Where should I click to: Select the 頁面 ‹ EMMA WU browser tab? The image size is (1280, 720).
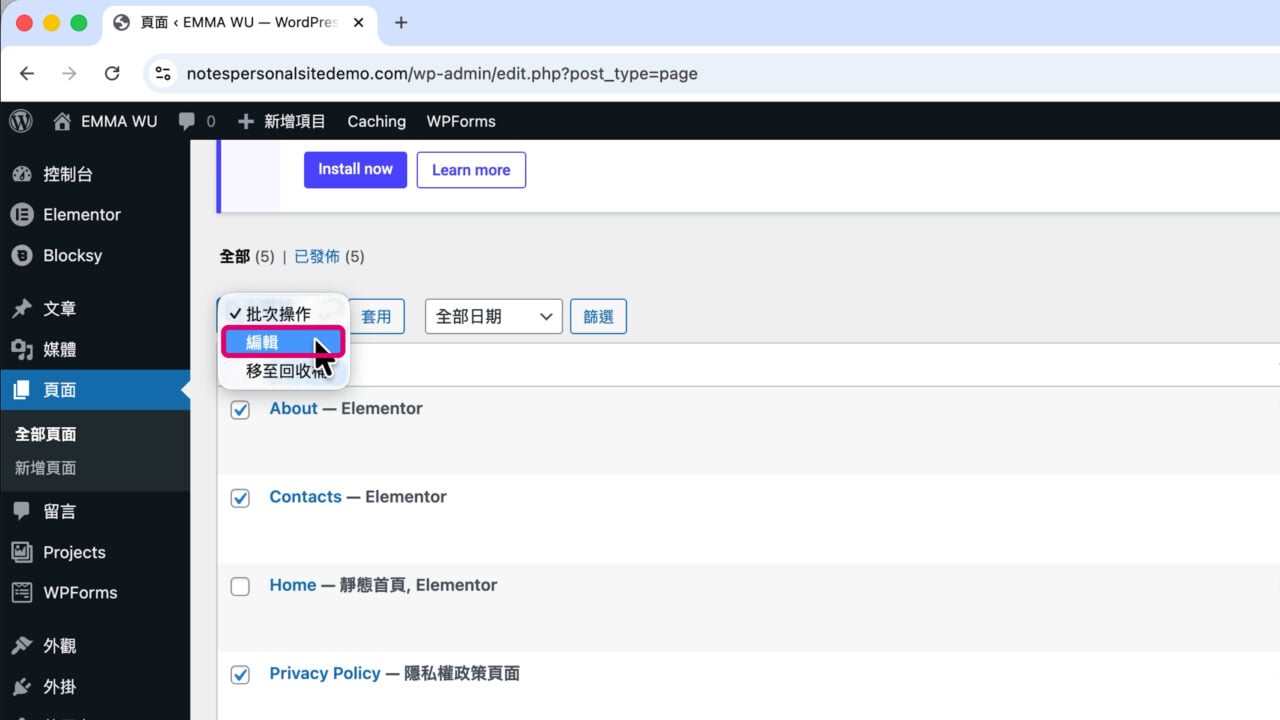[x=240, y=22]
